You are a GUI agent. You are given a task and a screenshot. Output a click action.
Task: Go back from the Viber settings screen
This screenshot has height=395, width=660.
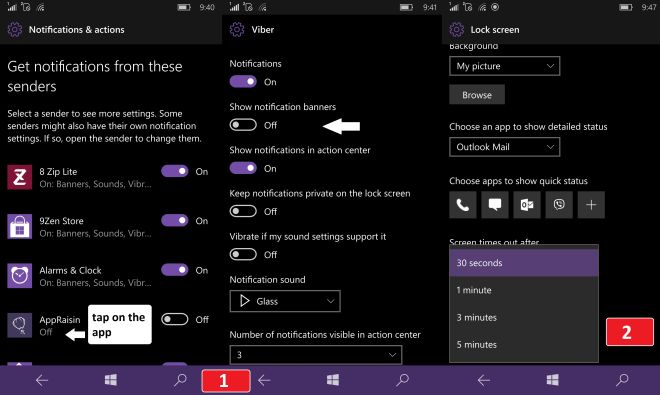(264, 380)
